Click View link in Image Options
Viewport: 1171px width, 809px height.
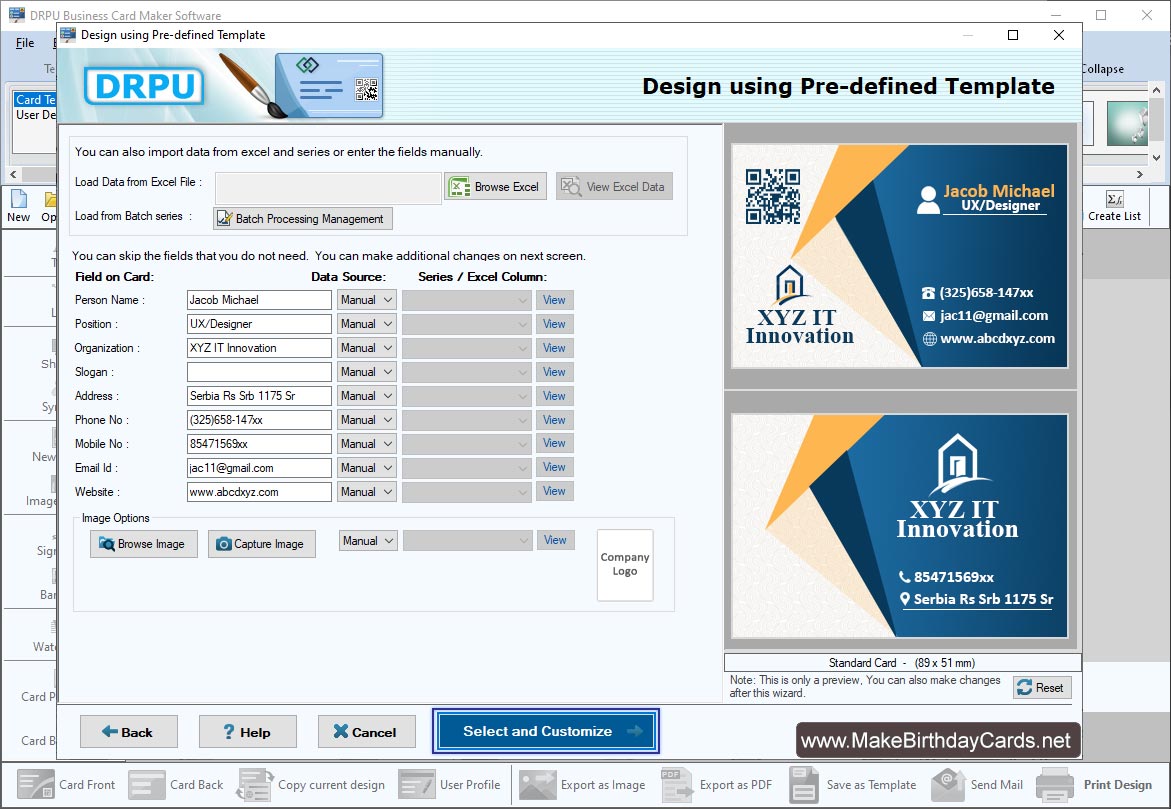pyautogui.click(x=556, y=540)
